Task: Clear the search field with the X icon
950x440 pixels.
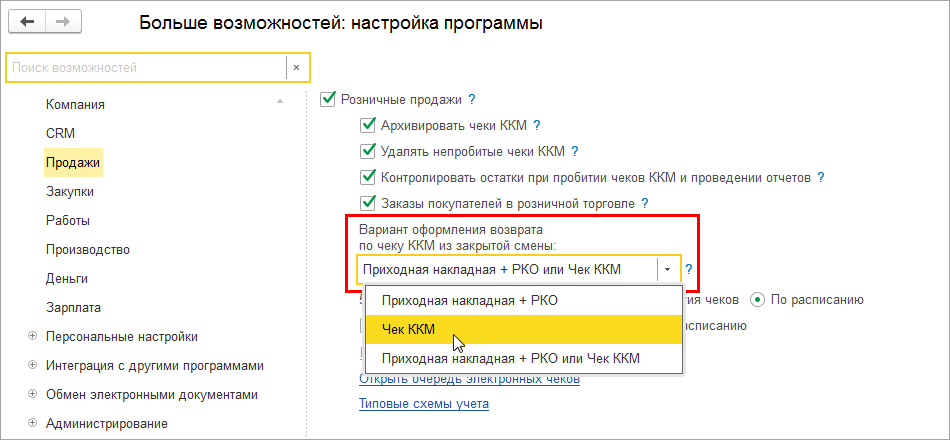Action: [297, 68]
